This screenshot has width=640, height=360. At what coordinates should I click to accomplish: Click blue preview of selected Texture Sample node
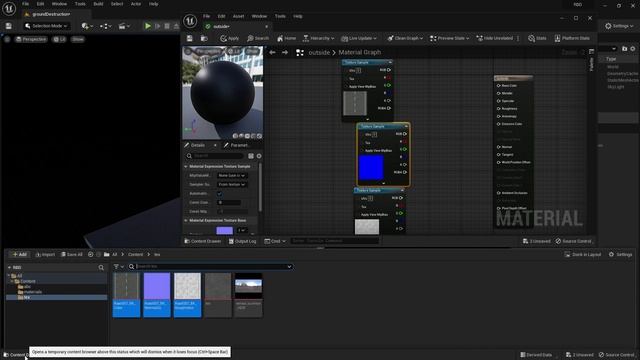(x=371, y=167)
